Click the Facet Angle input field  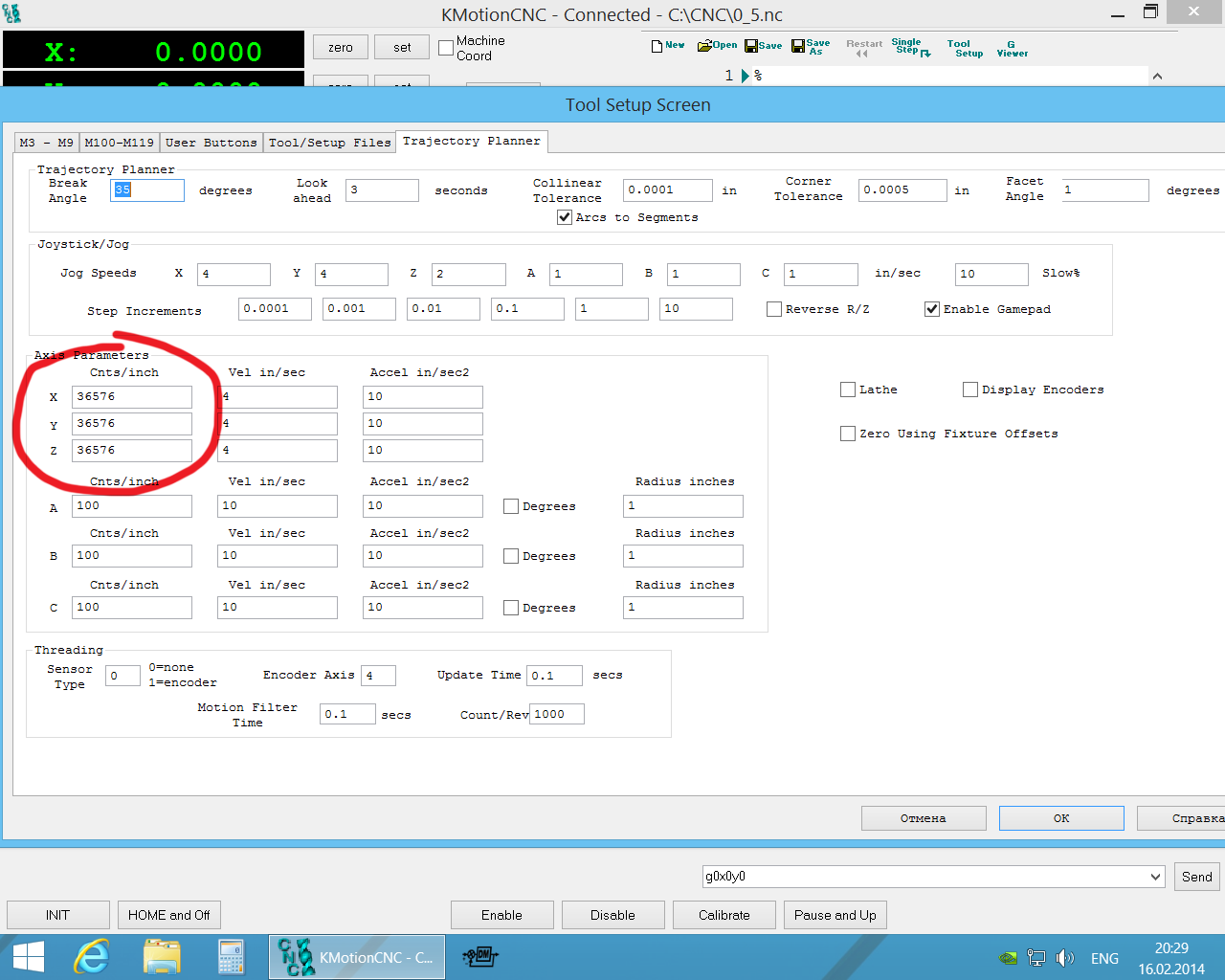(1104, 190)
